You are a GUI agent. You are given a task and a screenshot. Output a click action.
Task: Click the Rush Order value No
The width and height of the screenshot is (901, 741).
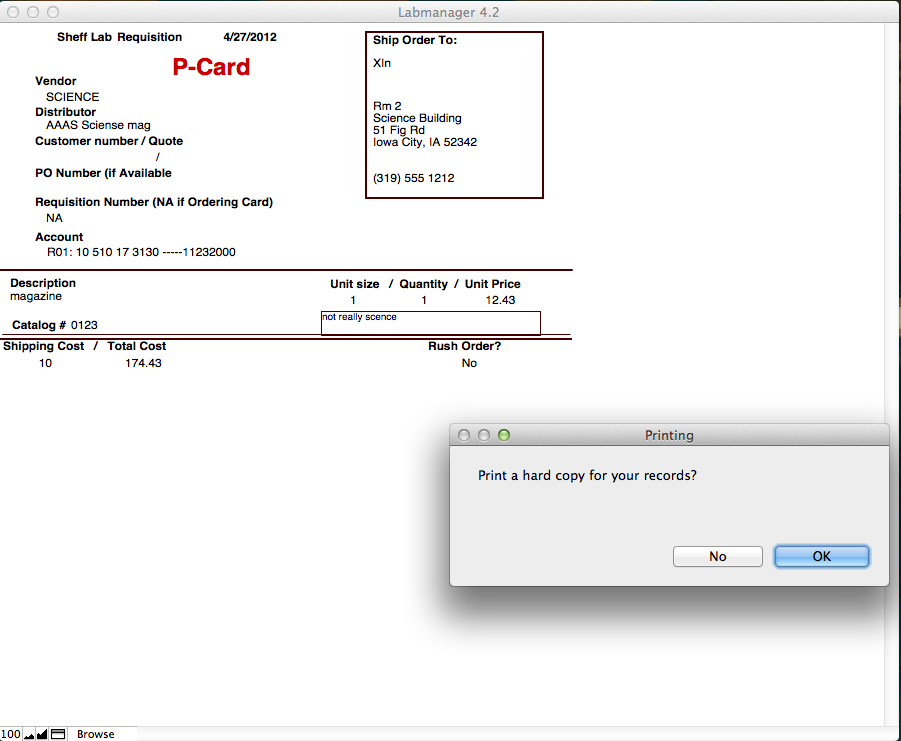click(469, 363)
